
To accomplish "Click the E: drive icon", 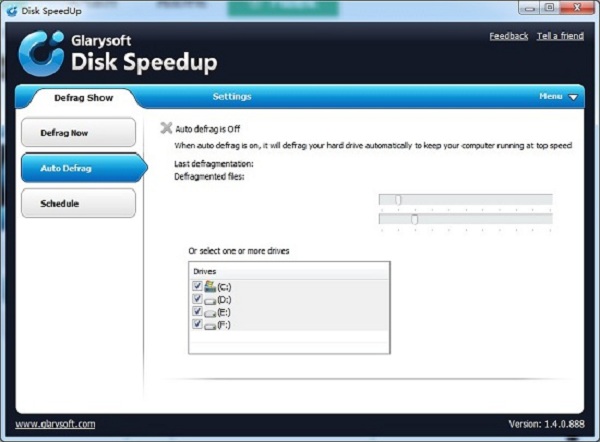I will click(x=210, y=313).
